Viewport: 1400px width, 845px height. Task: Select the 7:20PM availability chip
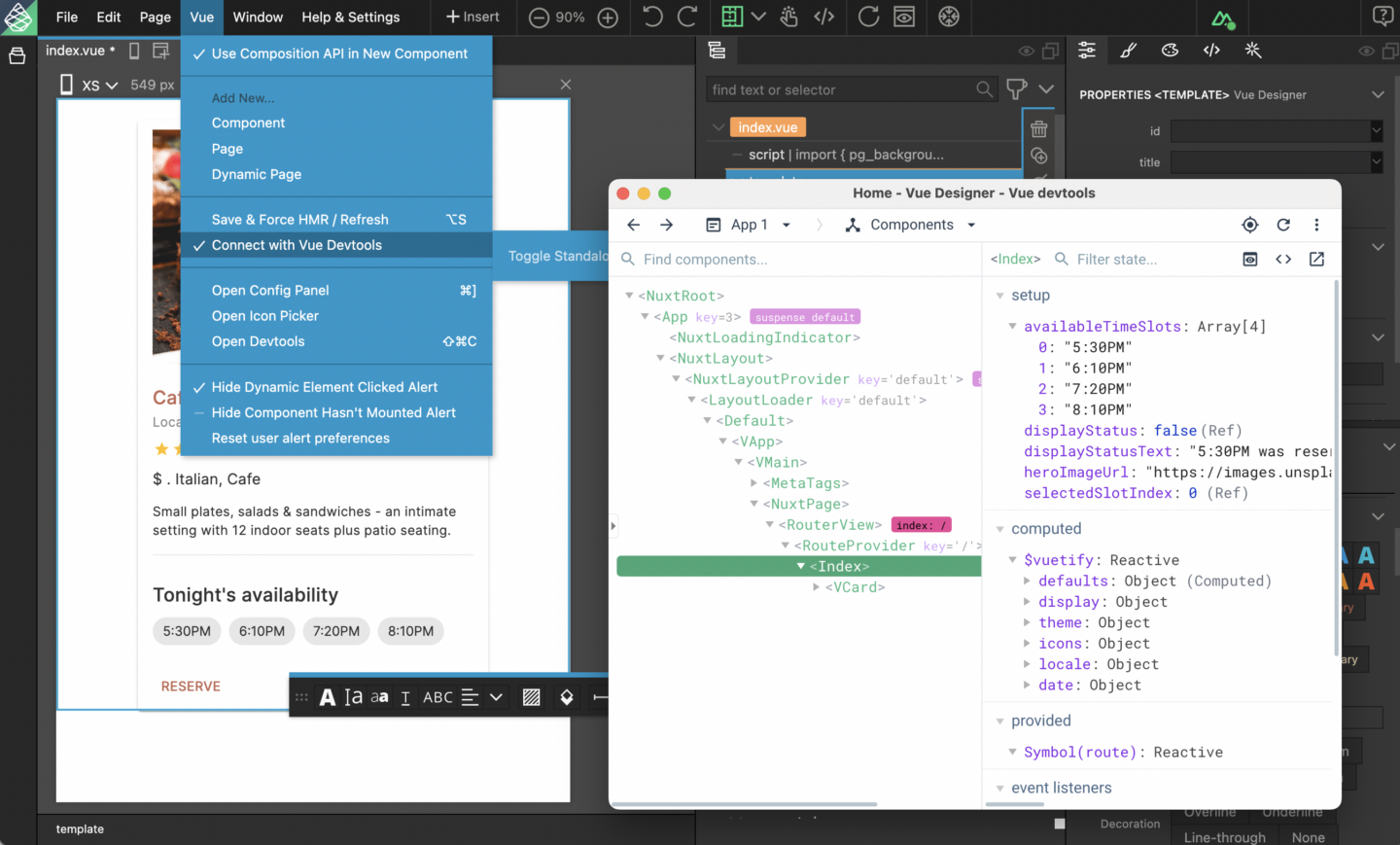click(x=335, y=630)
